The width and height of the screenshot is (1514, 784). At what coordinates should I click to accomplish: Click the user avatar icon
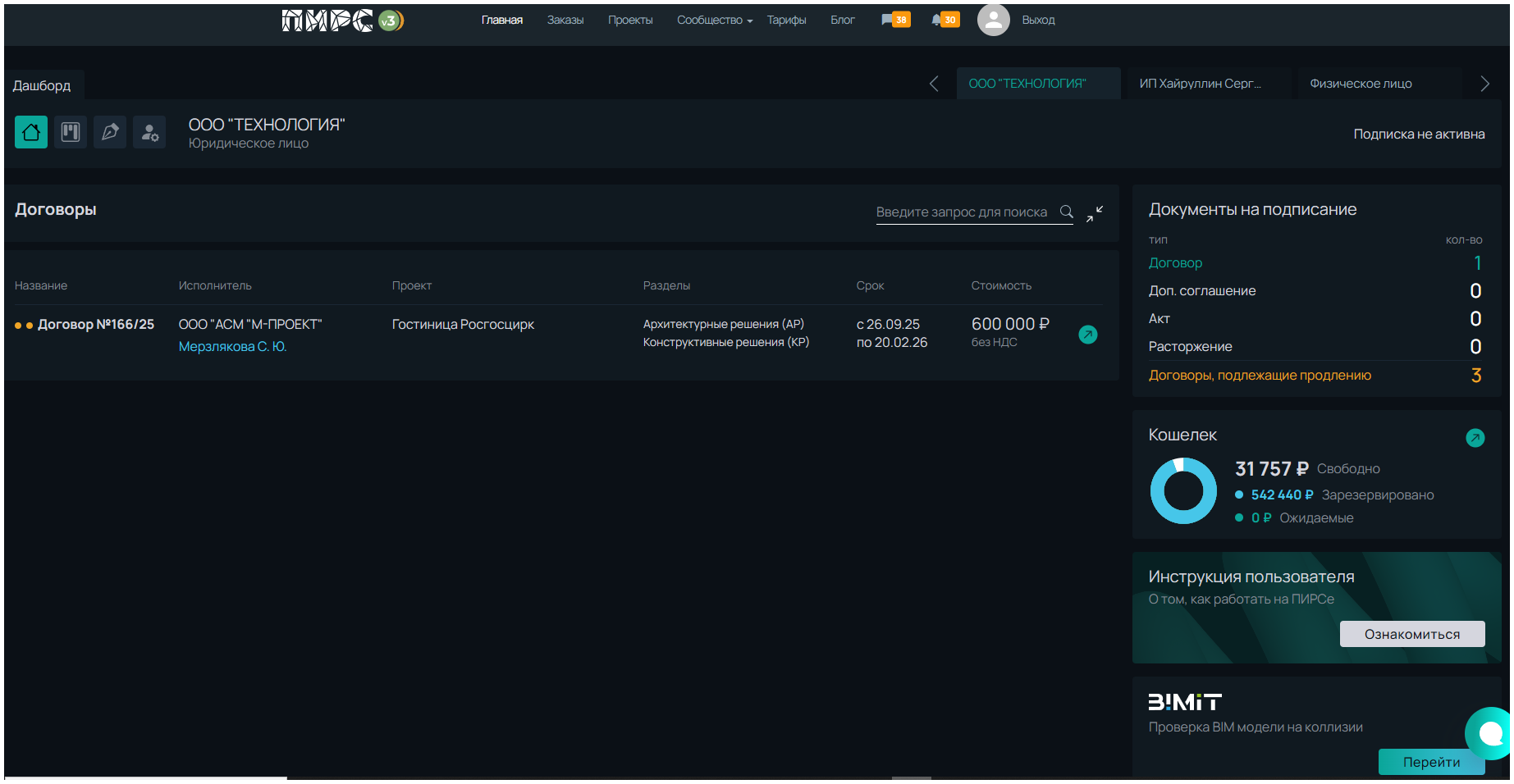point(993,20)
